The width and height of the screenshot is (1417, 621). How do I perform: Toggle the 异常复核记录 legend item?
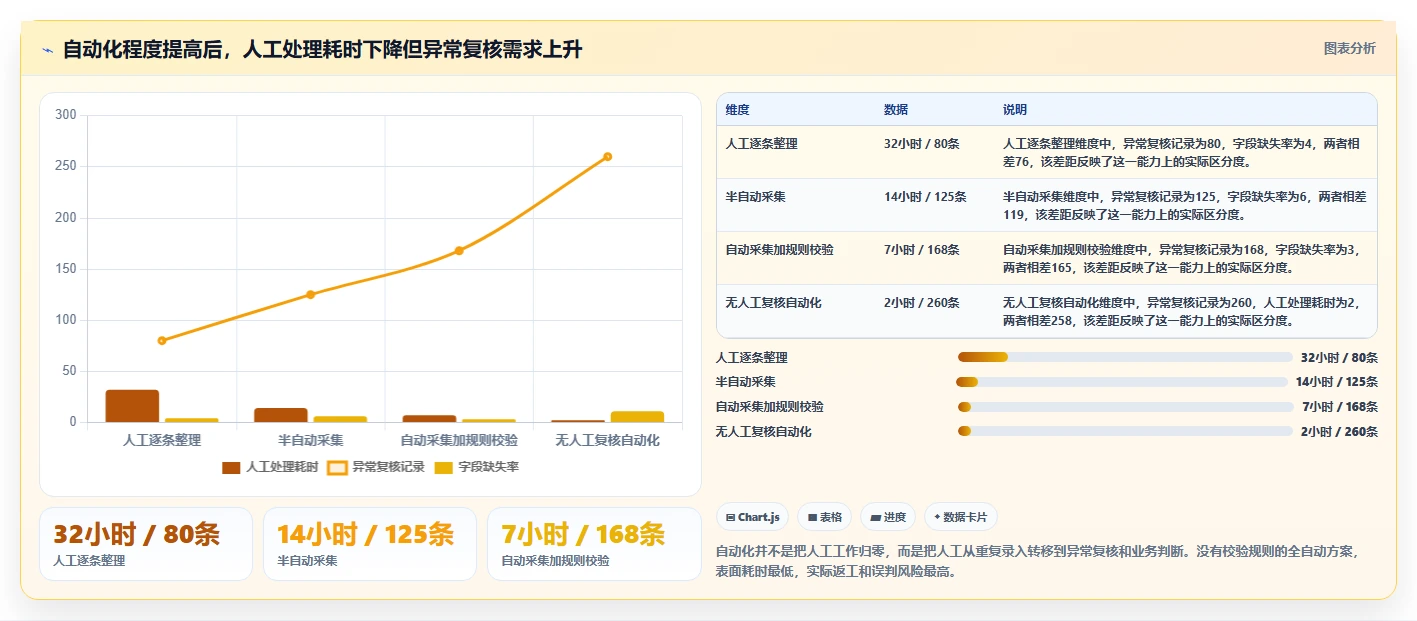376,467
